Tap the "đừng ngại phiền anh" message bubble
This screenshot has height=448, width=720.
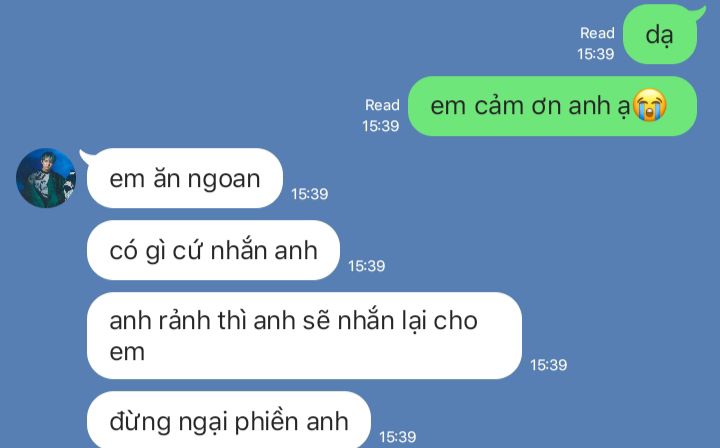[229, 420]
